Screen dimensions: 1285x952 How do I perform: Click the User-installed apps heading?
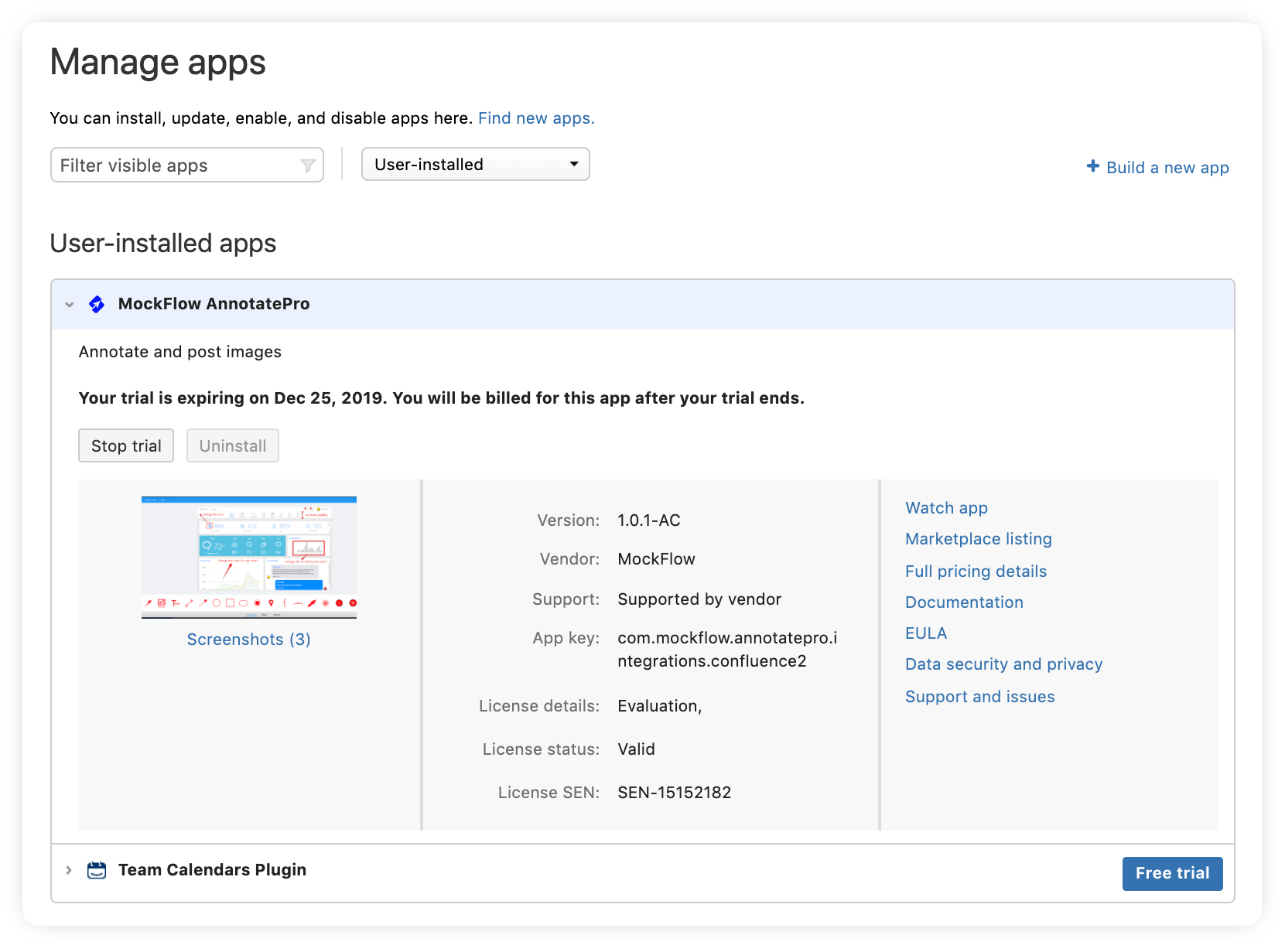pos(163,244)
